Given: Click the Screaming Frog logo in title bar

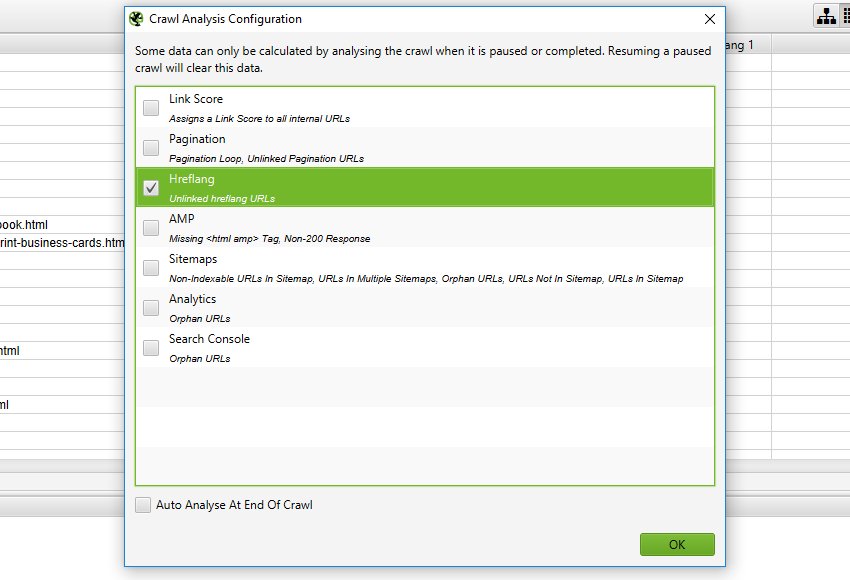Looking at the screenshot, I should tap(136, 19).
